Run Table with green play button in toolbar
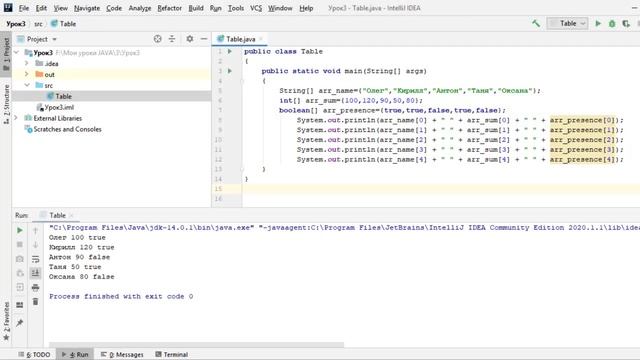The width and height of the screenshot is (640, 360). 598,24
